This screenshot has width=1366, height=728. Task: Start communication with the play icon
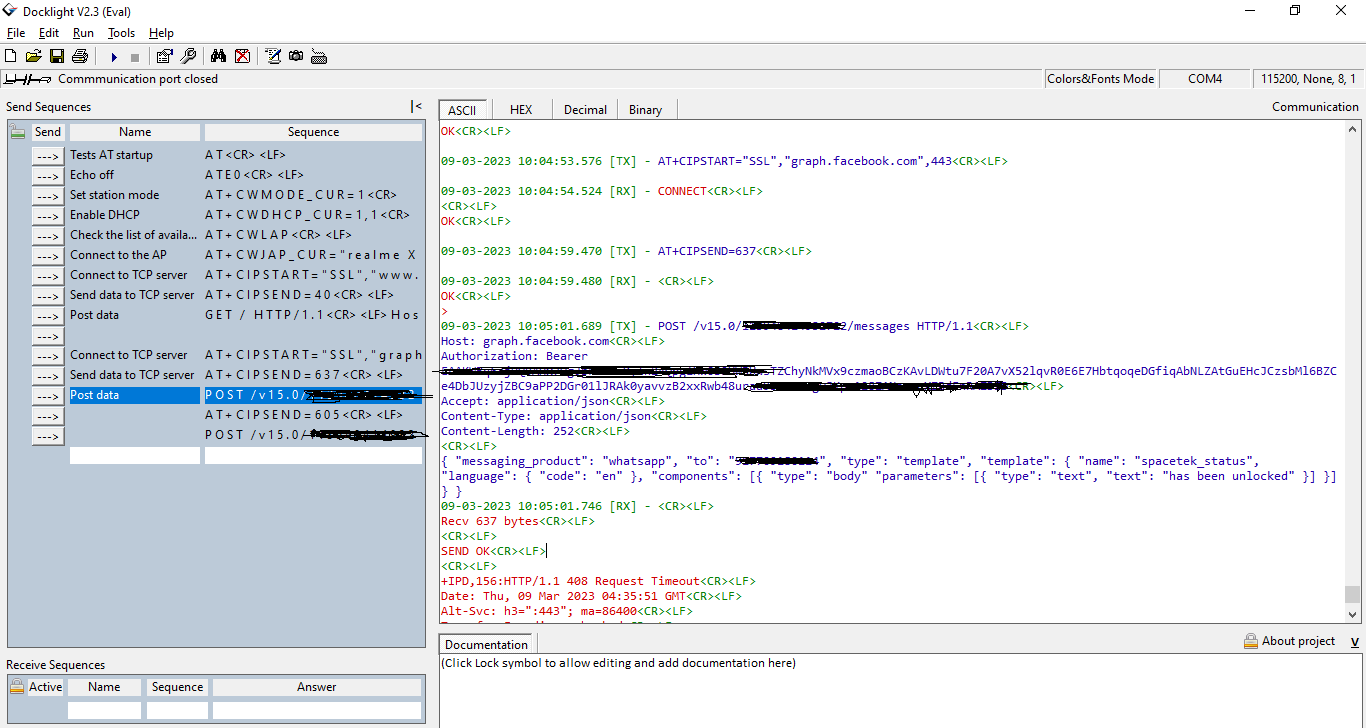point(114,57)
